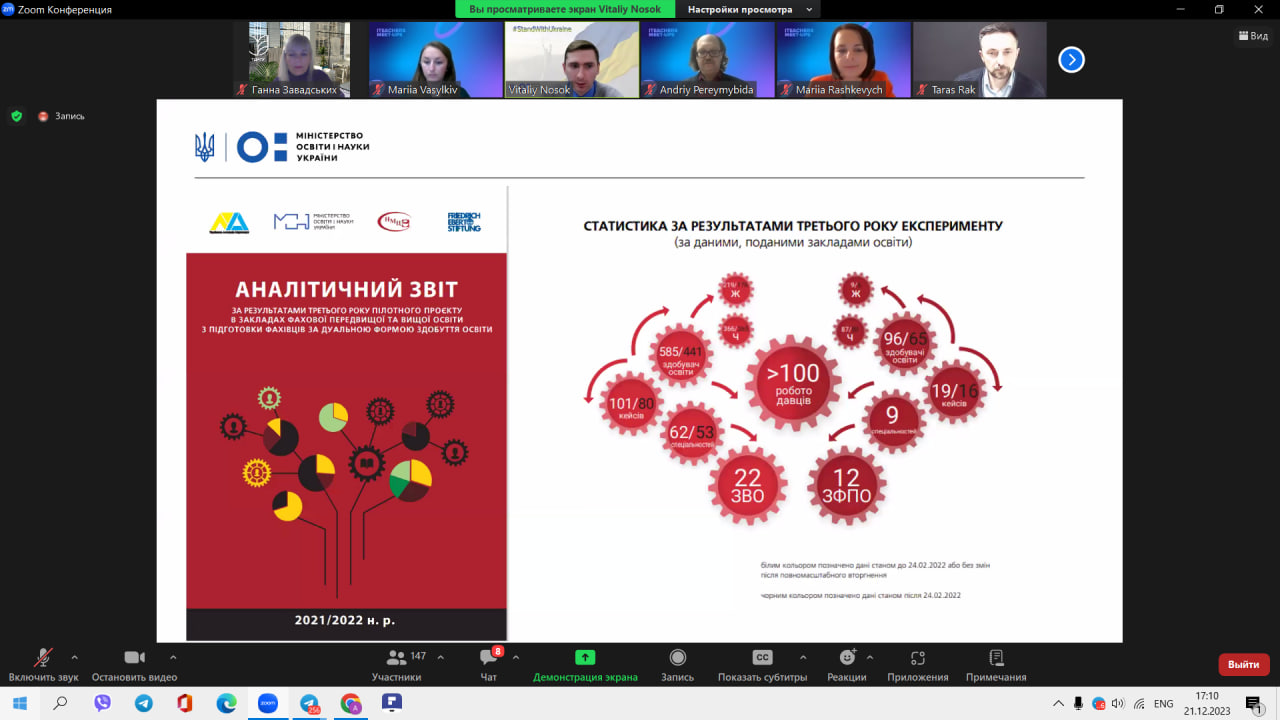Image resolution: width=1280 pixels, height=720 pixels.
Task: Select Mariia Rashkevych video thumbnail
Action: (843, 60)
